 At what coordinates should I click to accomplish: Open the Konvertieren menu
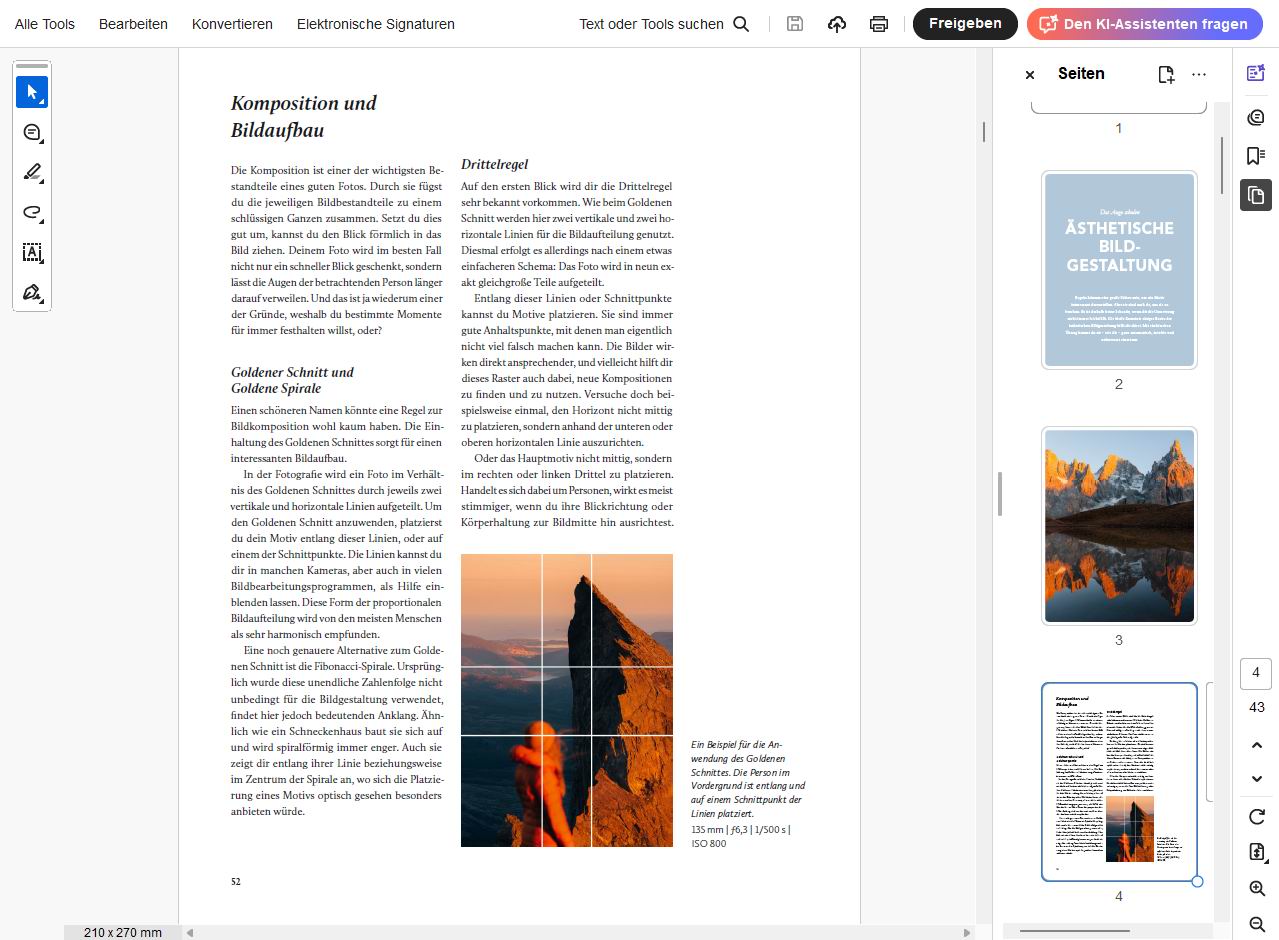232,24
